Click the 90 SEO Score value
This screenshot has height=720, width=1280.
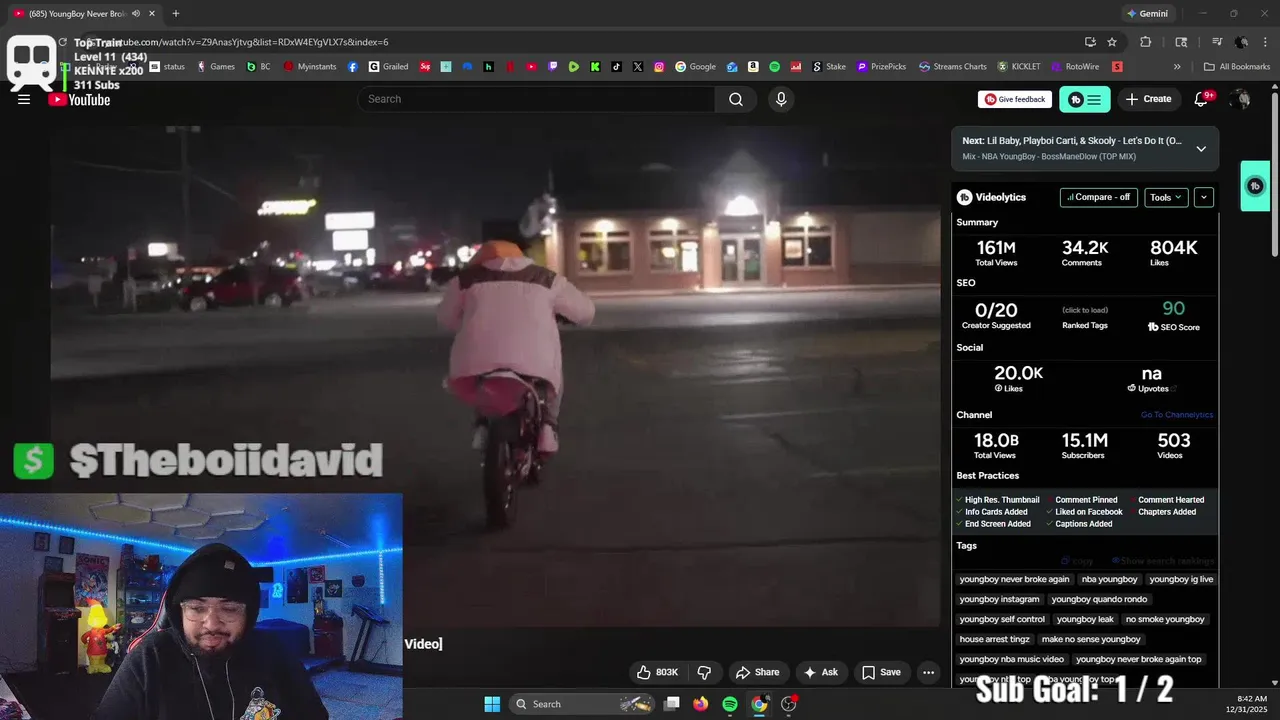click(1173, 309)
